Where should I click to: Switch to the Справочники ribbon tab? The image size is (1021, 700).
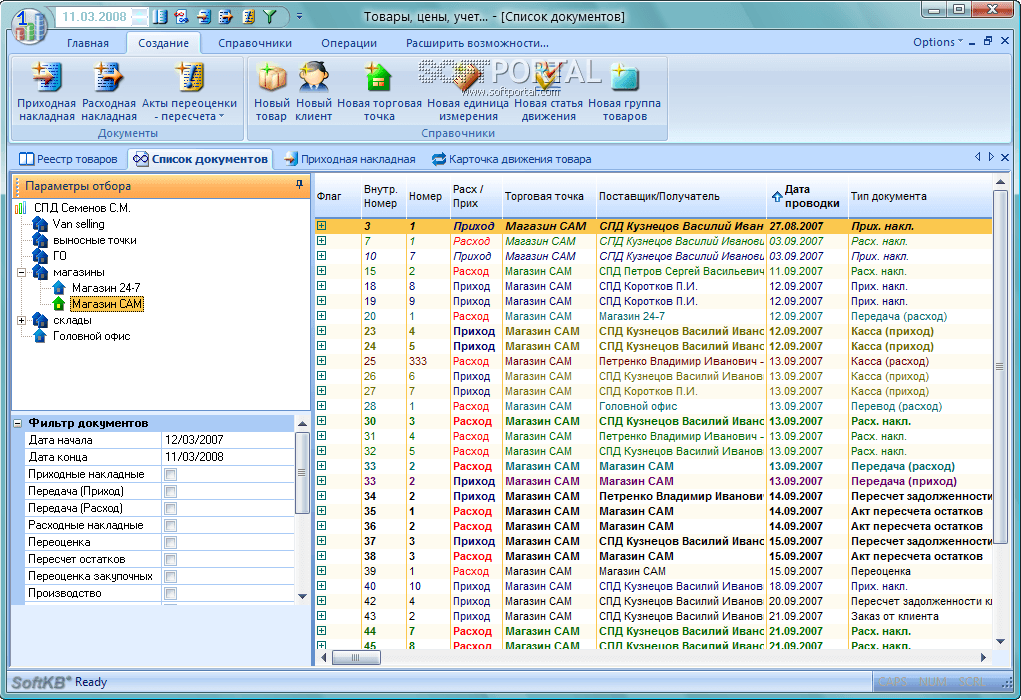pyautogui.click(x=255, y=43)
